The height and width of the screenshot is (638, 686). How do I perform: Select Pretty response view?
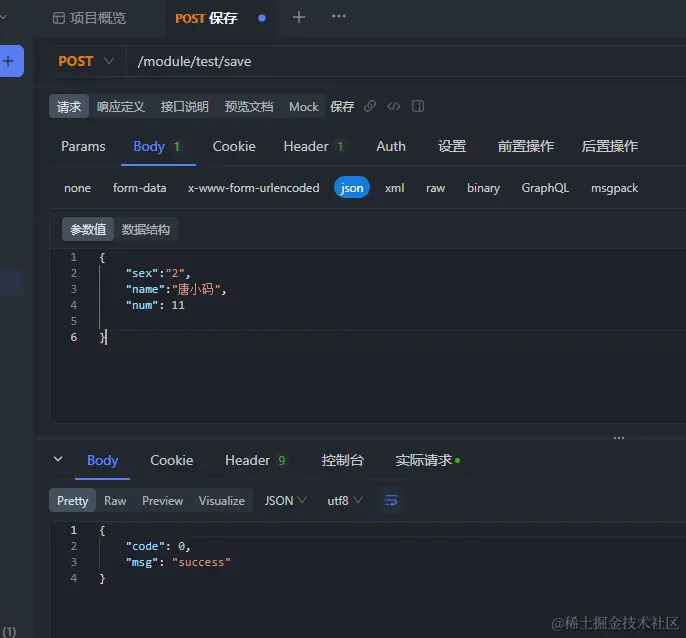[73, 500]
